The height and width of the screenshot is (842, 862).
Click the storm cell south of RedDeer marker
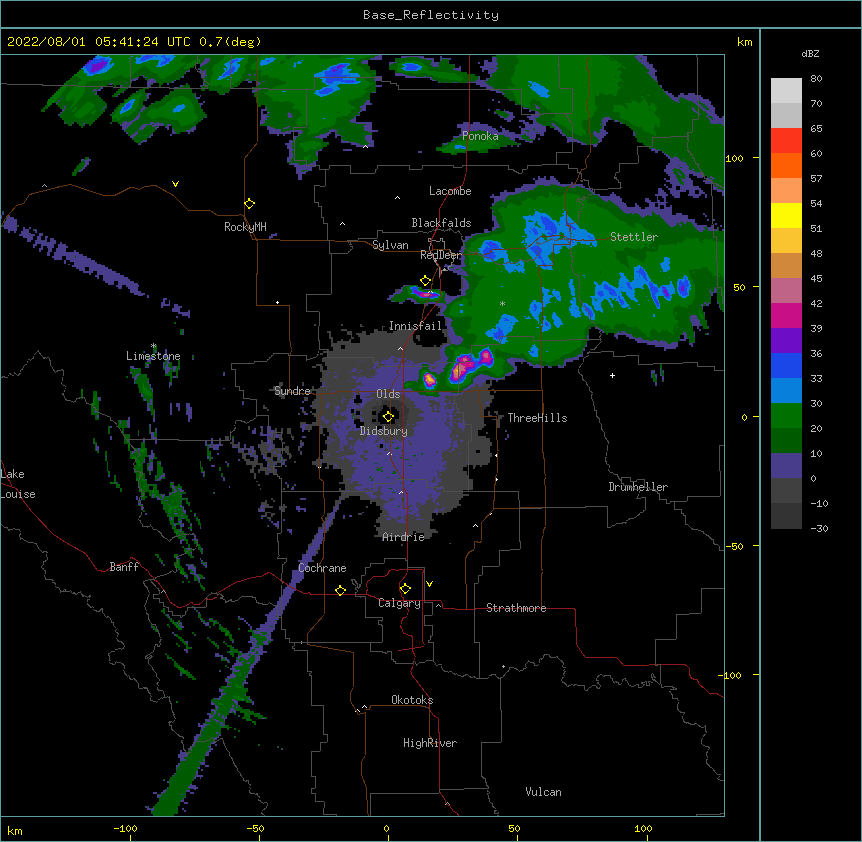(424, 294)
